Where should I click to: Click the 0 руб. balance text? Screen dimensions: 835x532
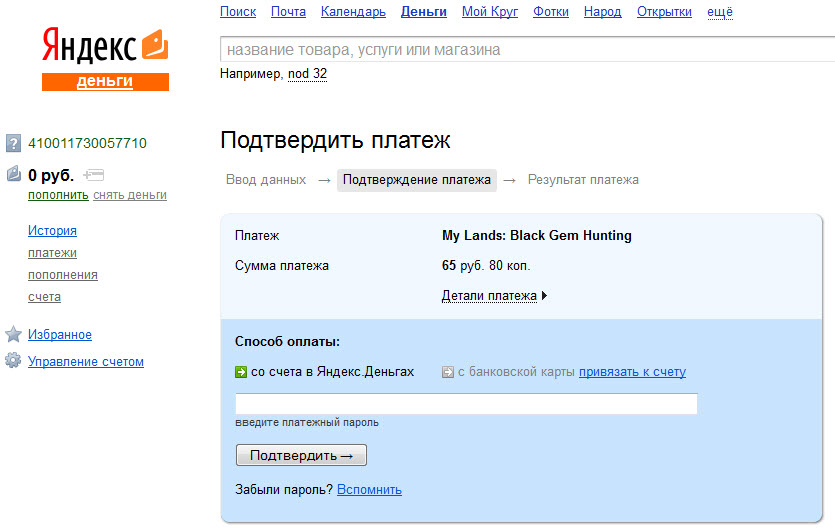tap(51, 175)
